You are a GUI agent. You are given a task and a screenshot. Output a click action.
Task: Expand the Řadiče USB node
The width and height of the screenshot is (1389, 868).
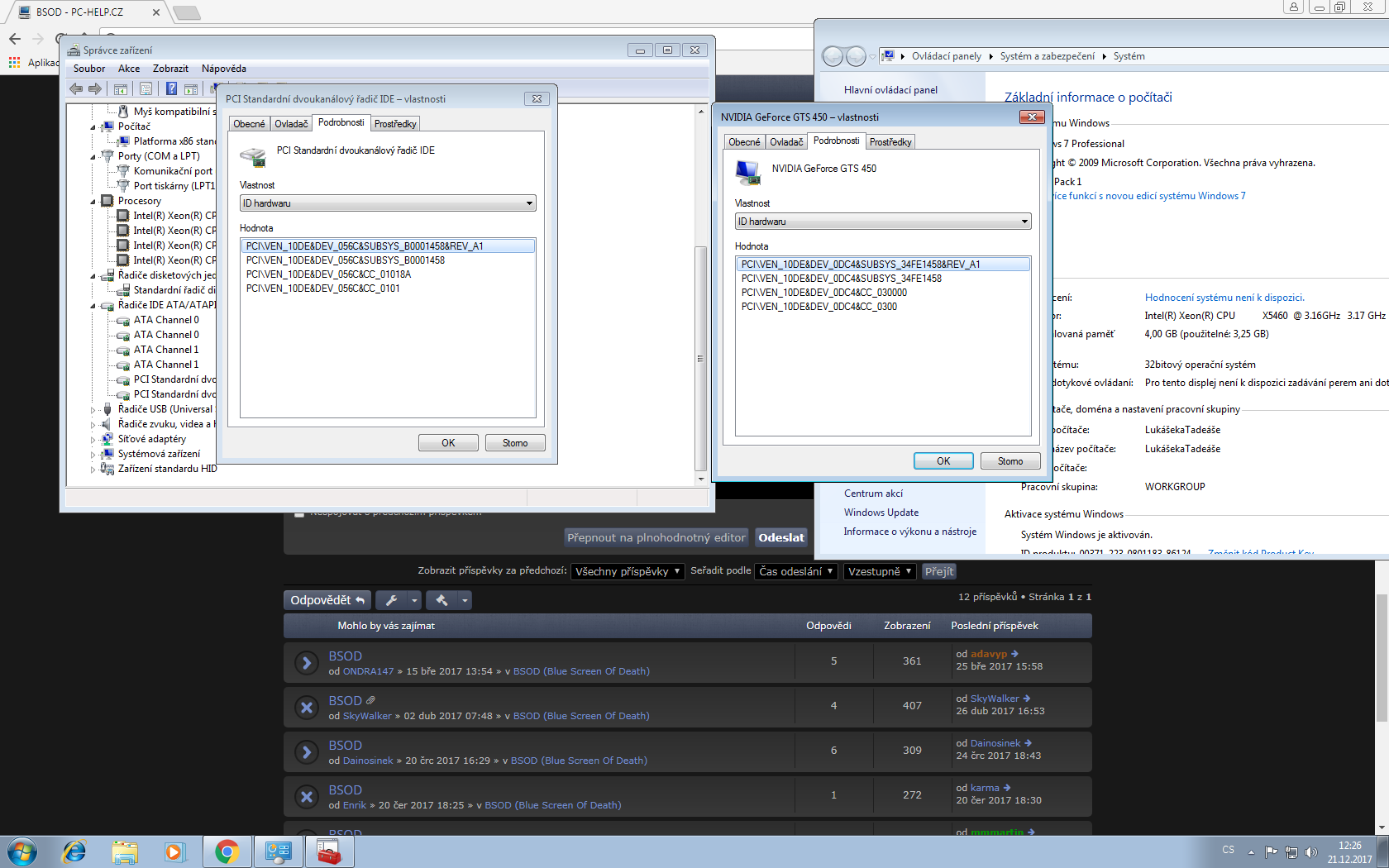93,409
